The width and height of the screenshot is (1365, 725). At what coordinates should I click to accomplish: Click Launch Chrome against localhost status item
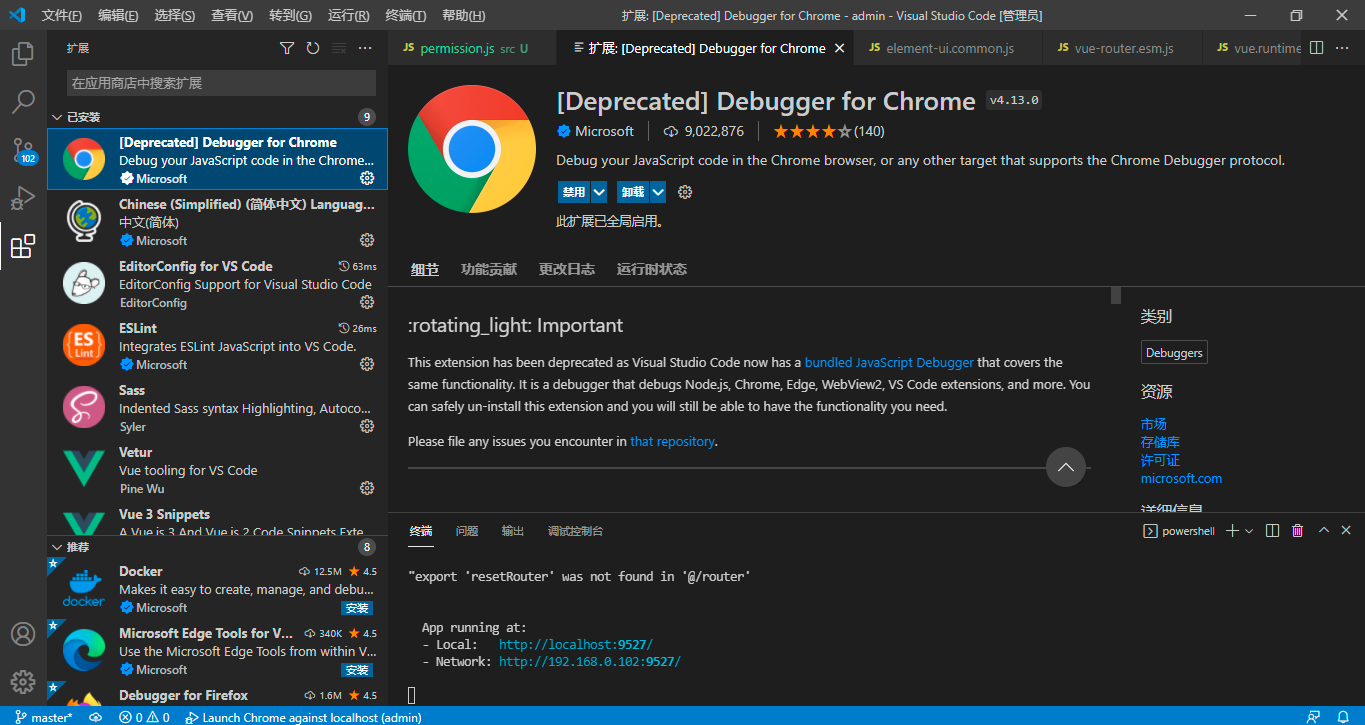point(303,717)
